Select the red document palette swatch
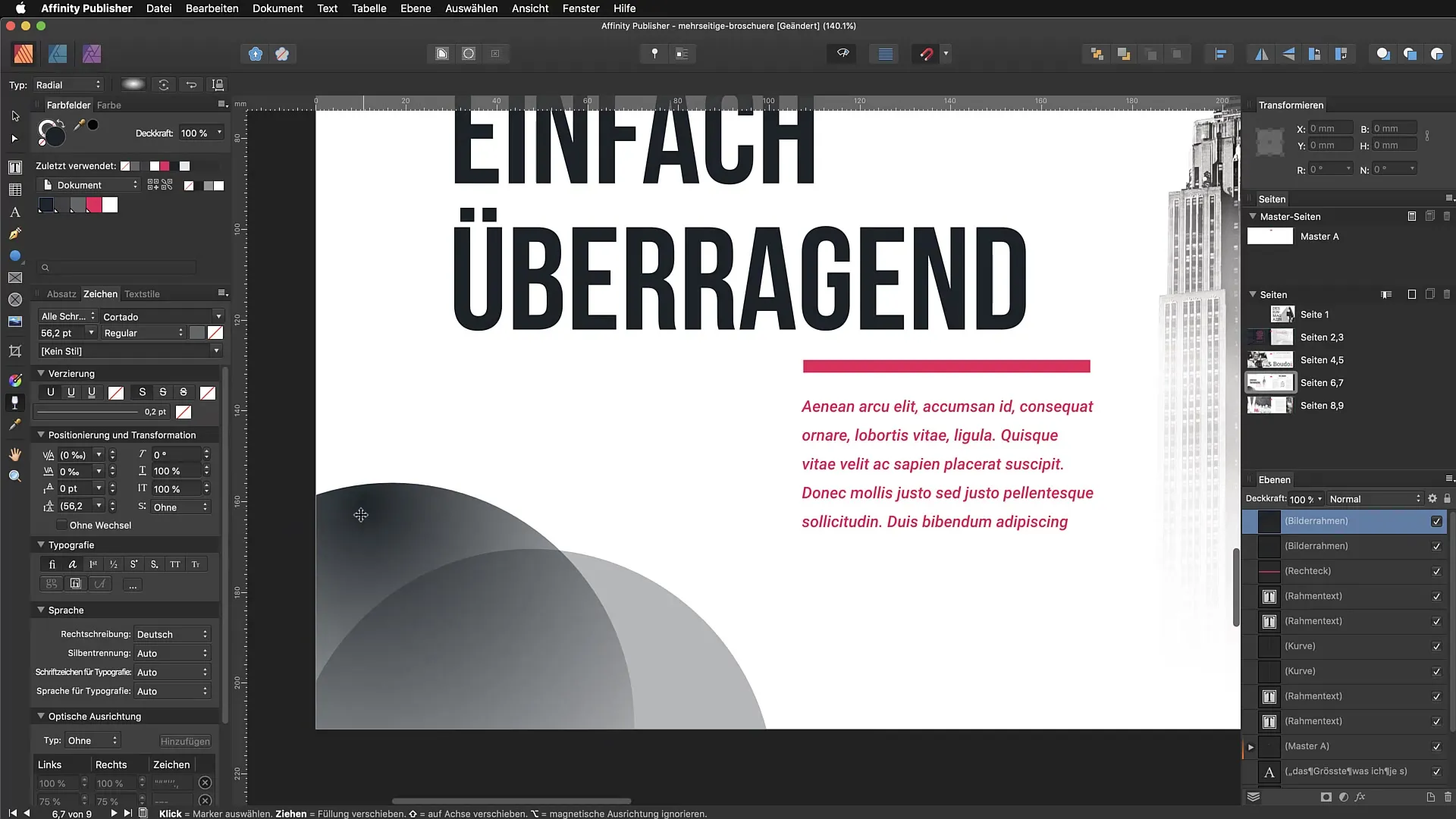Viewport: 1456px width, 819px height. [94, 205]
